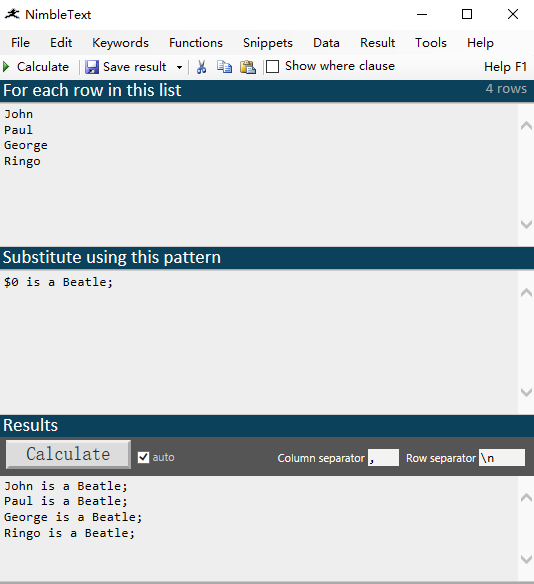Click the row 'George' in data list
This screenshot has height=584, width=534.
click(26, 146)
